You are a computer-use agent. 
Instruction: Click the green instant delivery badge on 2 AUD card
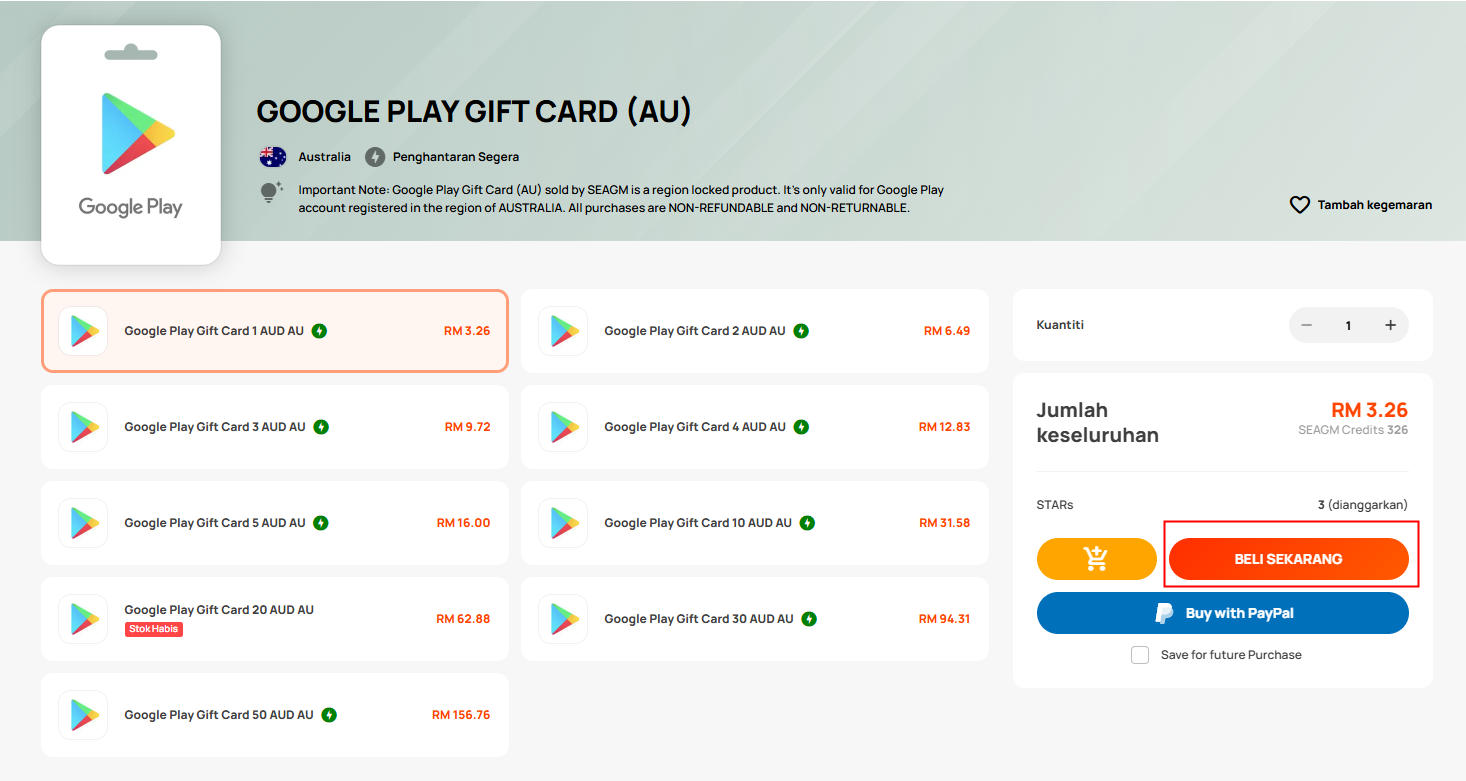[x=801, y=331]
